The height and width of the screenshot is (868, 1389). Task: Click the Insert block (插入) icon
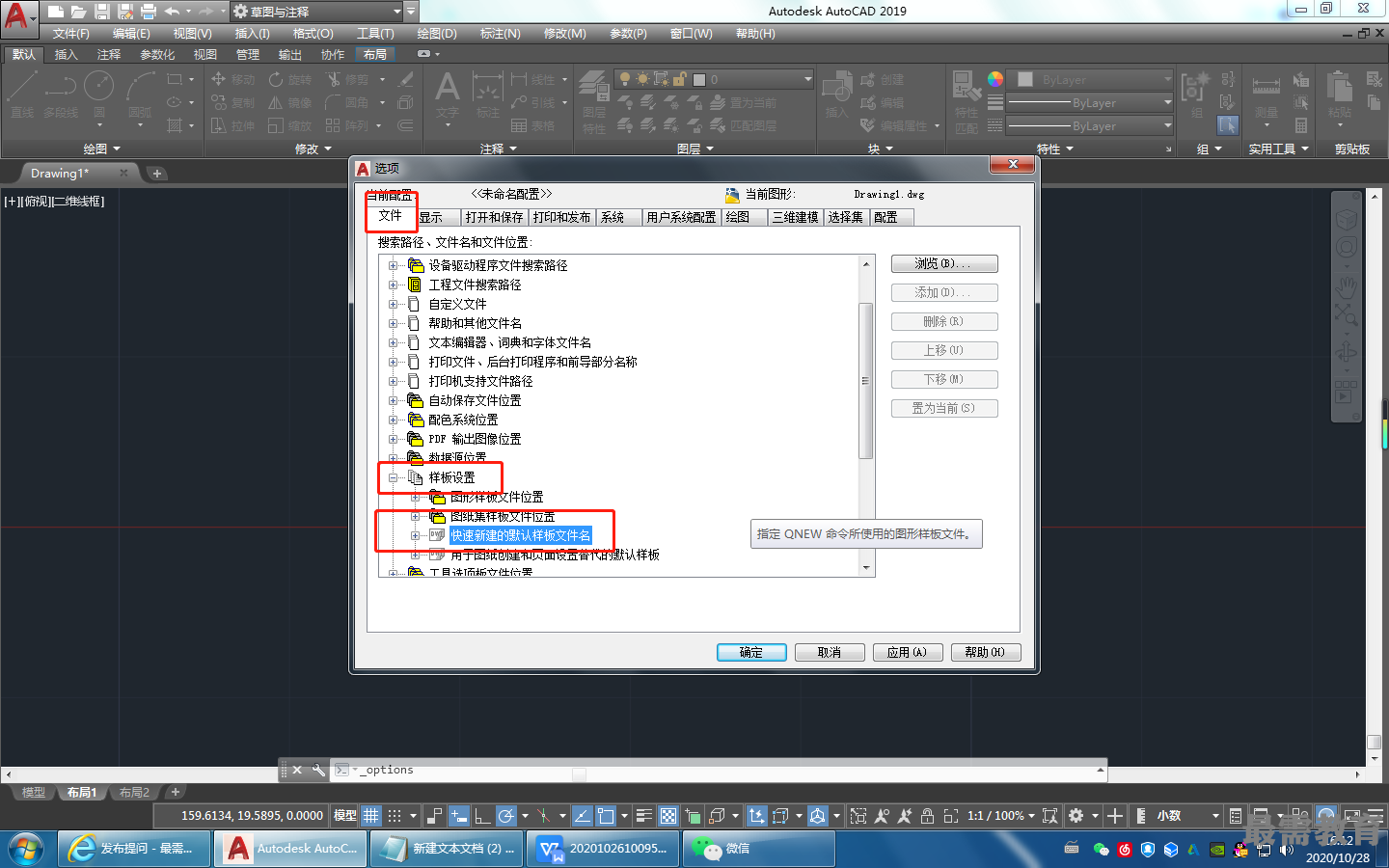(836, 95)
